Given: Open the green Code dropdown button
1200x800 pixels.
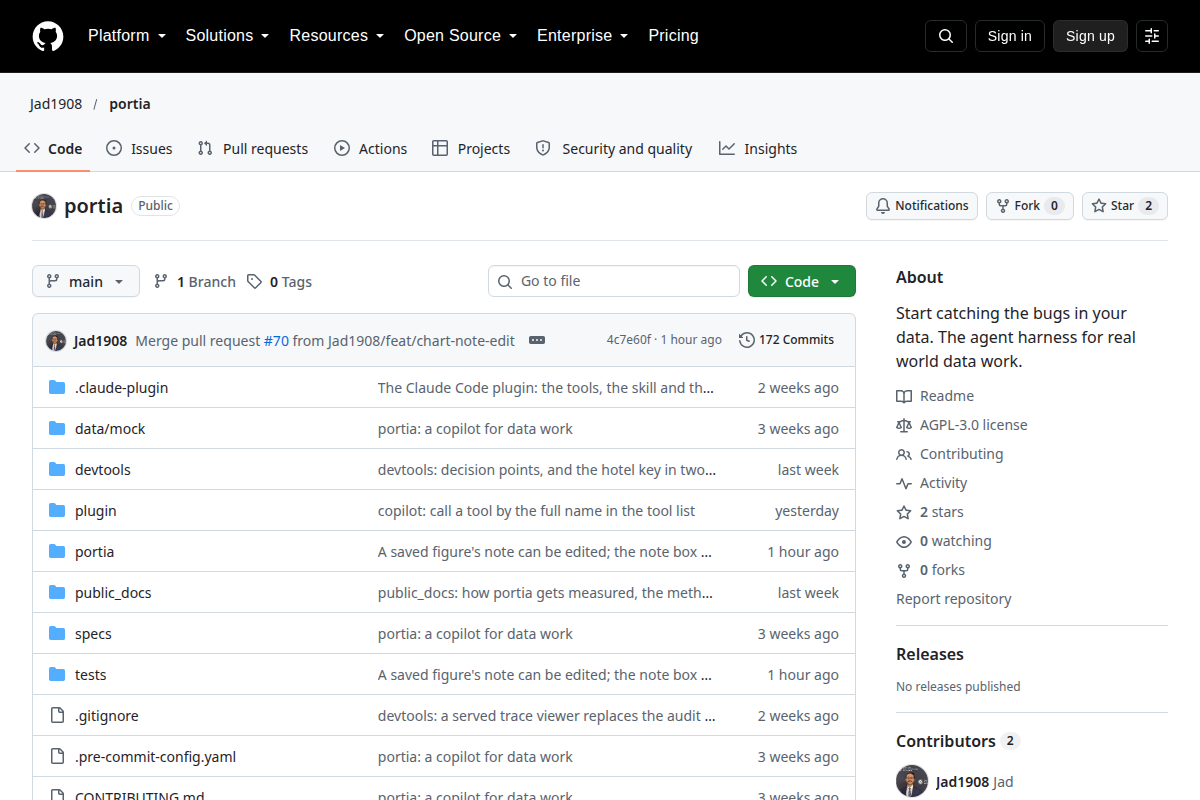Looking at the screenshot, I should click(x=802, y=282).
